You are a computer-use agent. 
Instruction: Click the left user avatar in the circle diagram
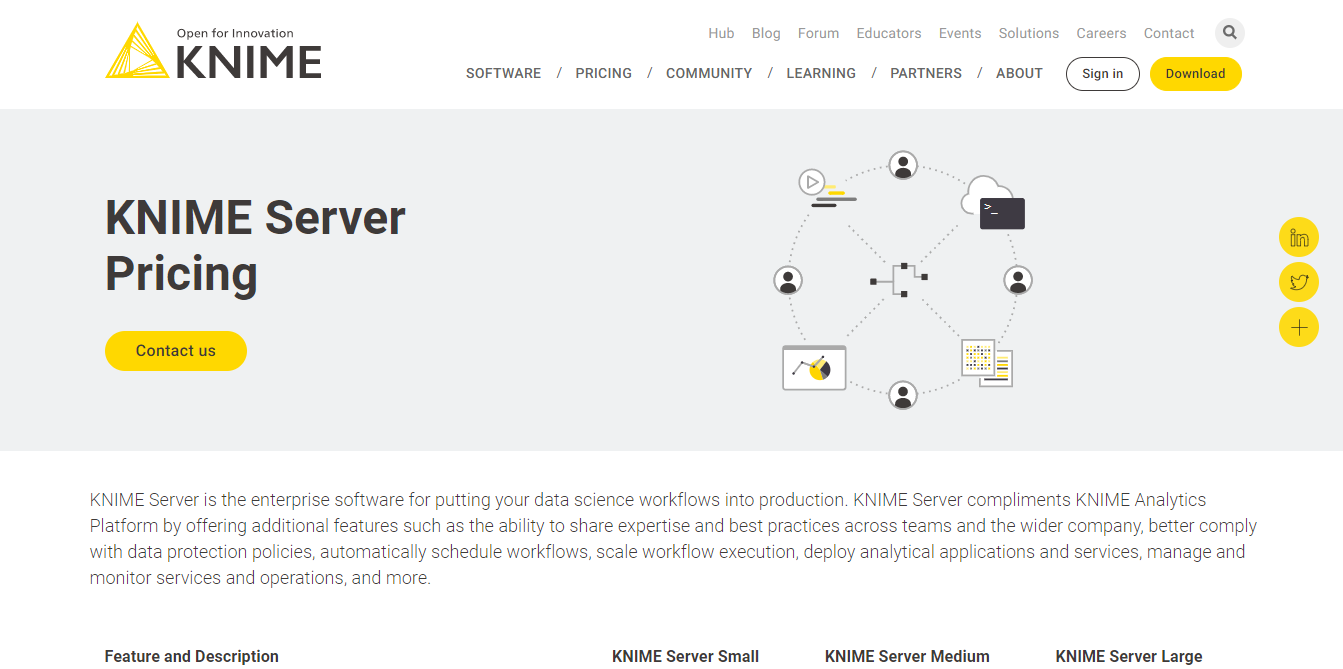click(x=788, y=280)
